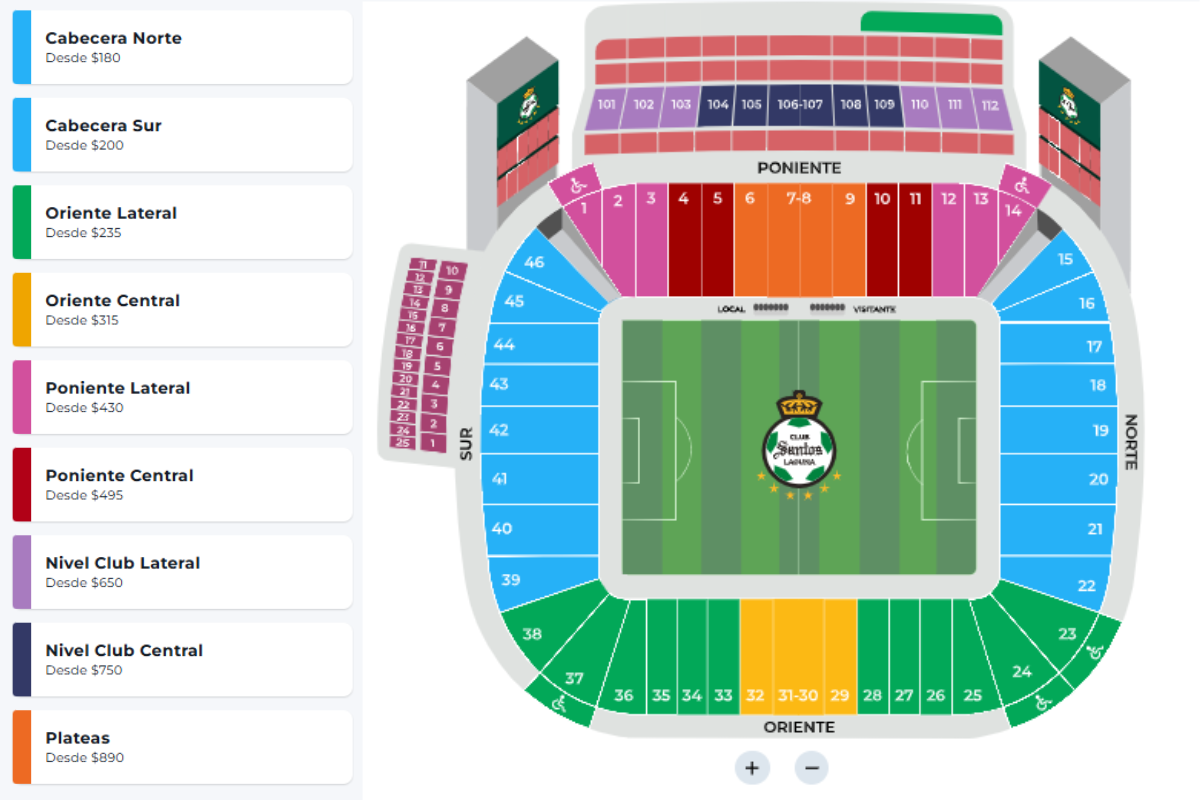Click the wheelchair icon below section 24
Screen dimensions: 1200x800
click(1043, 703)
